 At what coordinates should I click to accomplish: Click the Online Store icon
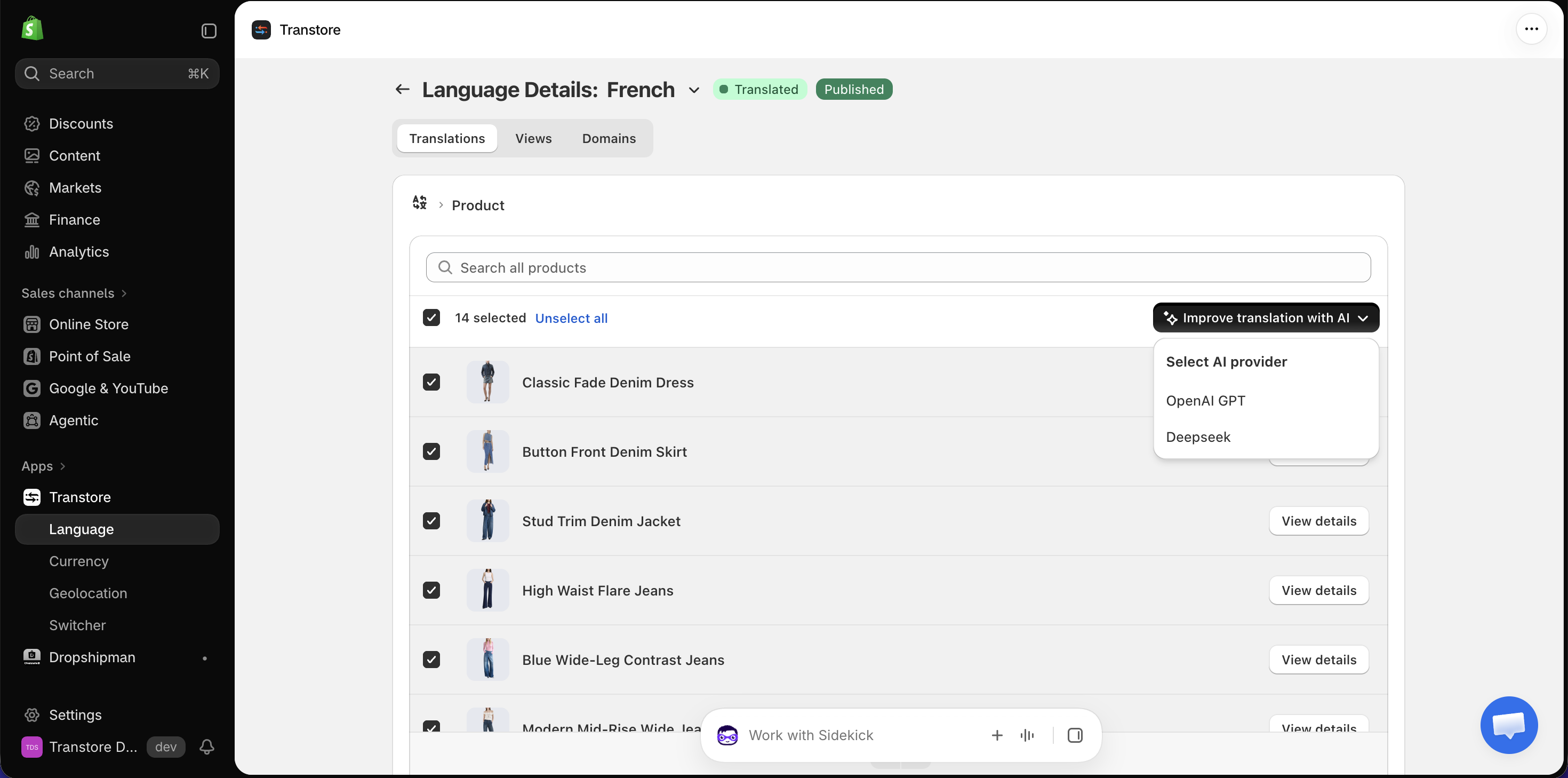click(x=31, y=324)
